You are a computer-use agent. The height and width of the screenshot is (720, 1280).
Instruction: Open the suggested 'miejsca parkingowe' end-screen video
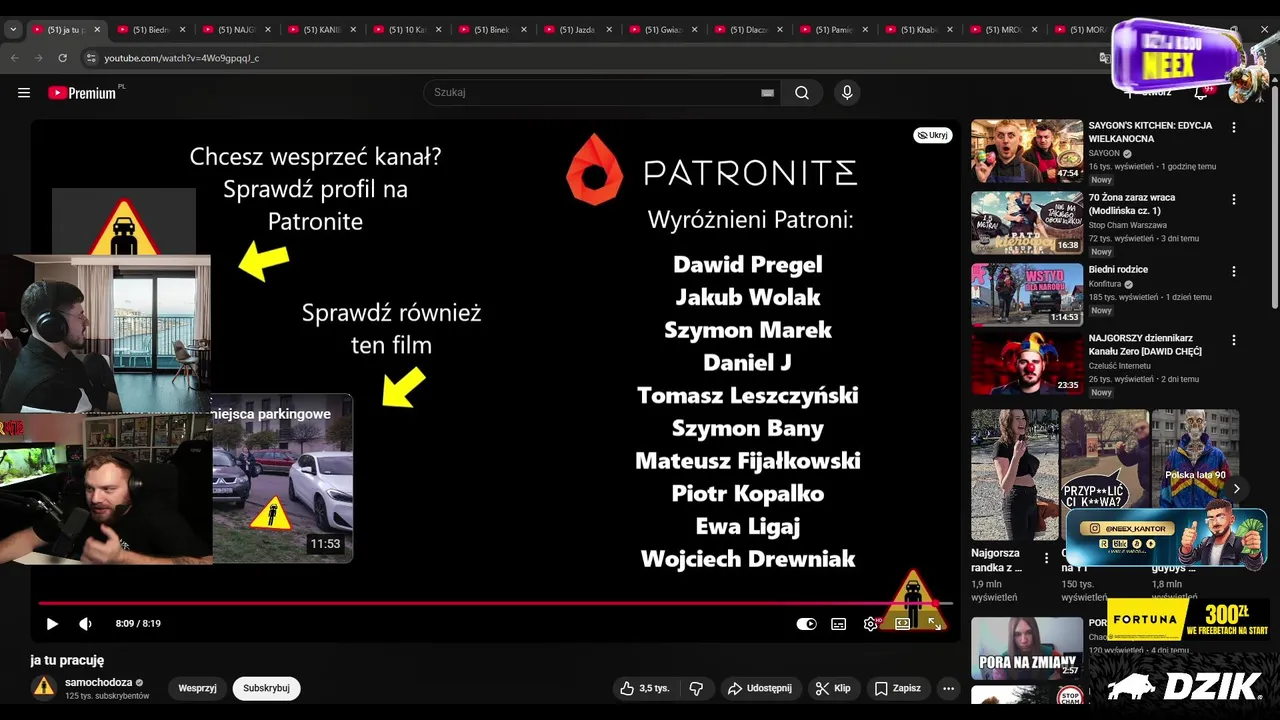pyautogui.click(x=282, y=478)
